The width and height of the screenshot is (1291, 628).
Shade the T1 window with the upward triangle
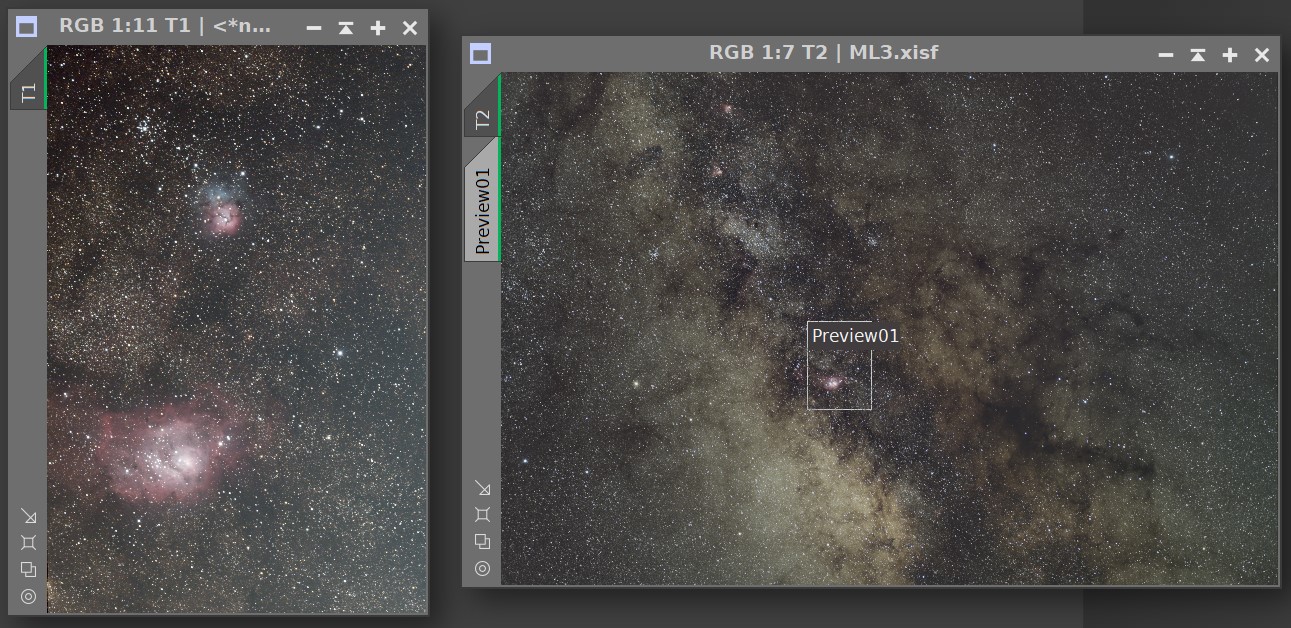click(345, 28)
